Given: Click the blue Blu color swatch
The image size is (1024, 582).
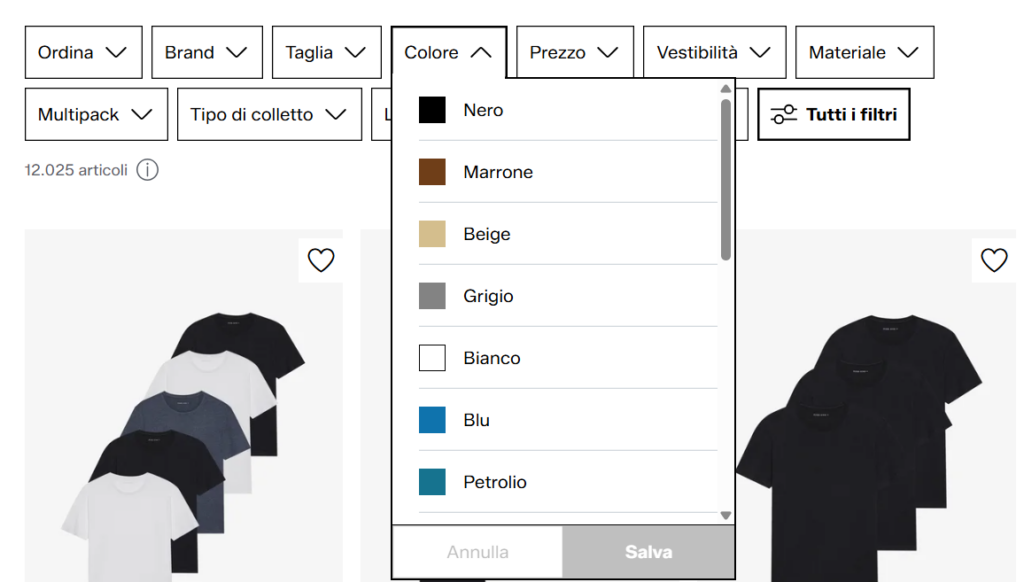Looking at the screenshot, I should point(432,420).
